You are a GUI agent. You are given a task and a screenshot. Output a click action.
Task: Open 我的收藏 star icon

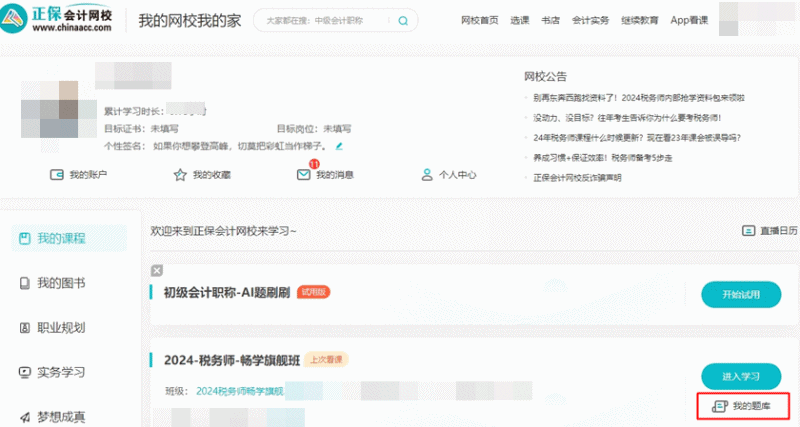180,175
